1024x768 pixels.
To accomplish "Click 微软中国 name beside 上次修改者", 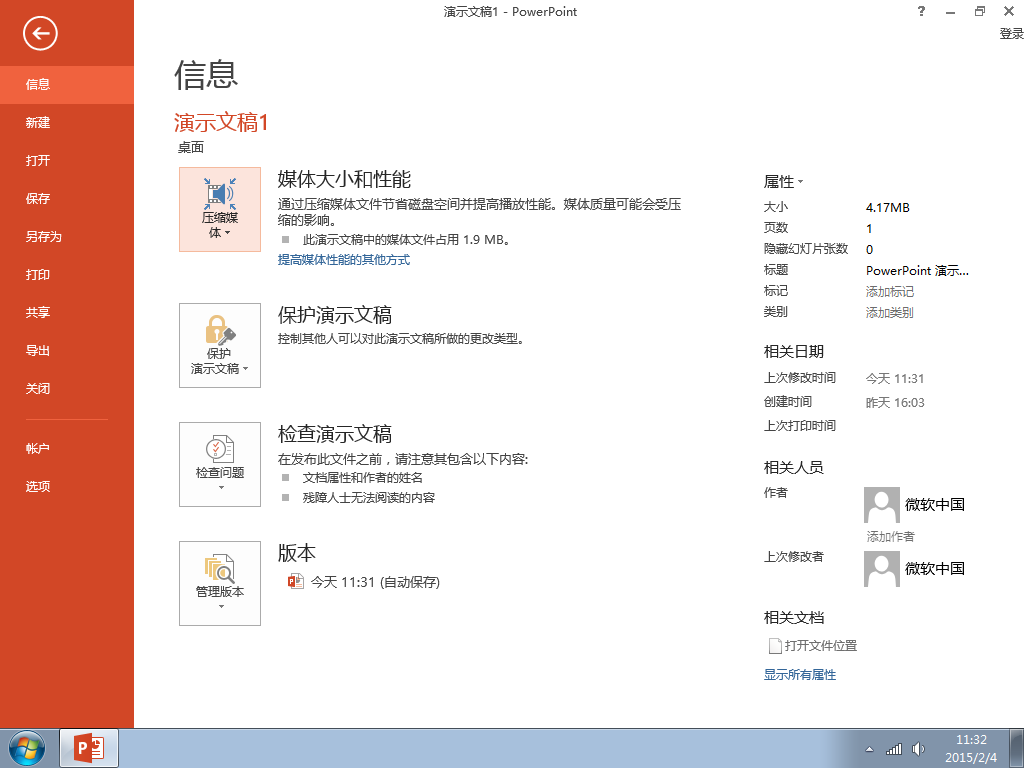I will [x=935, y=568].
